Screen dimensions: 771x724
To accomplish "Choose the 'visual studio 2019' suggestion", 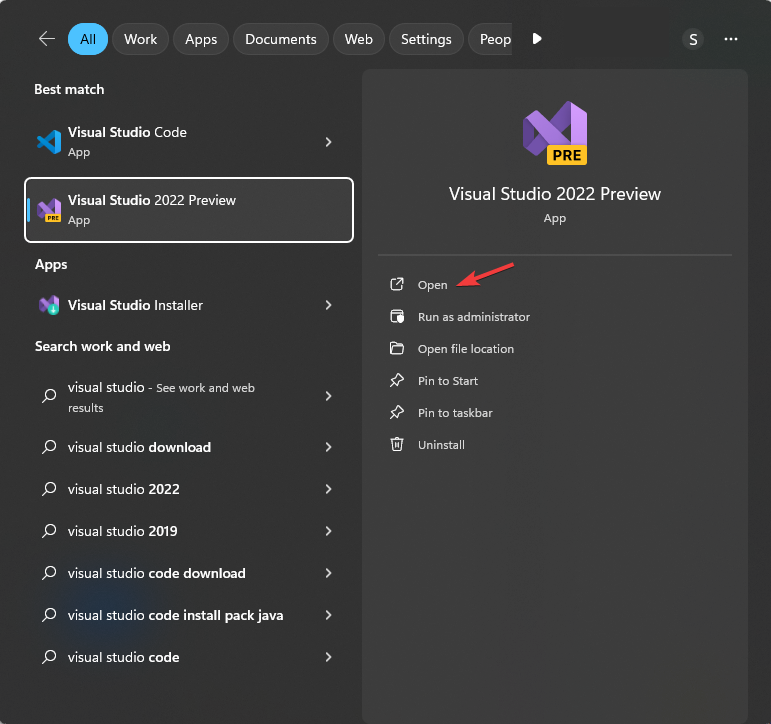I will (189, 531).
